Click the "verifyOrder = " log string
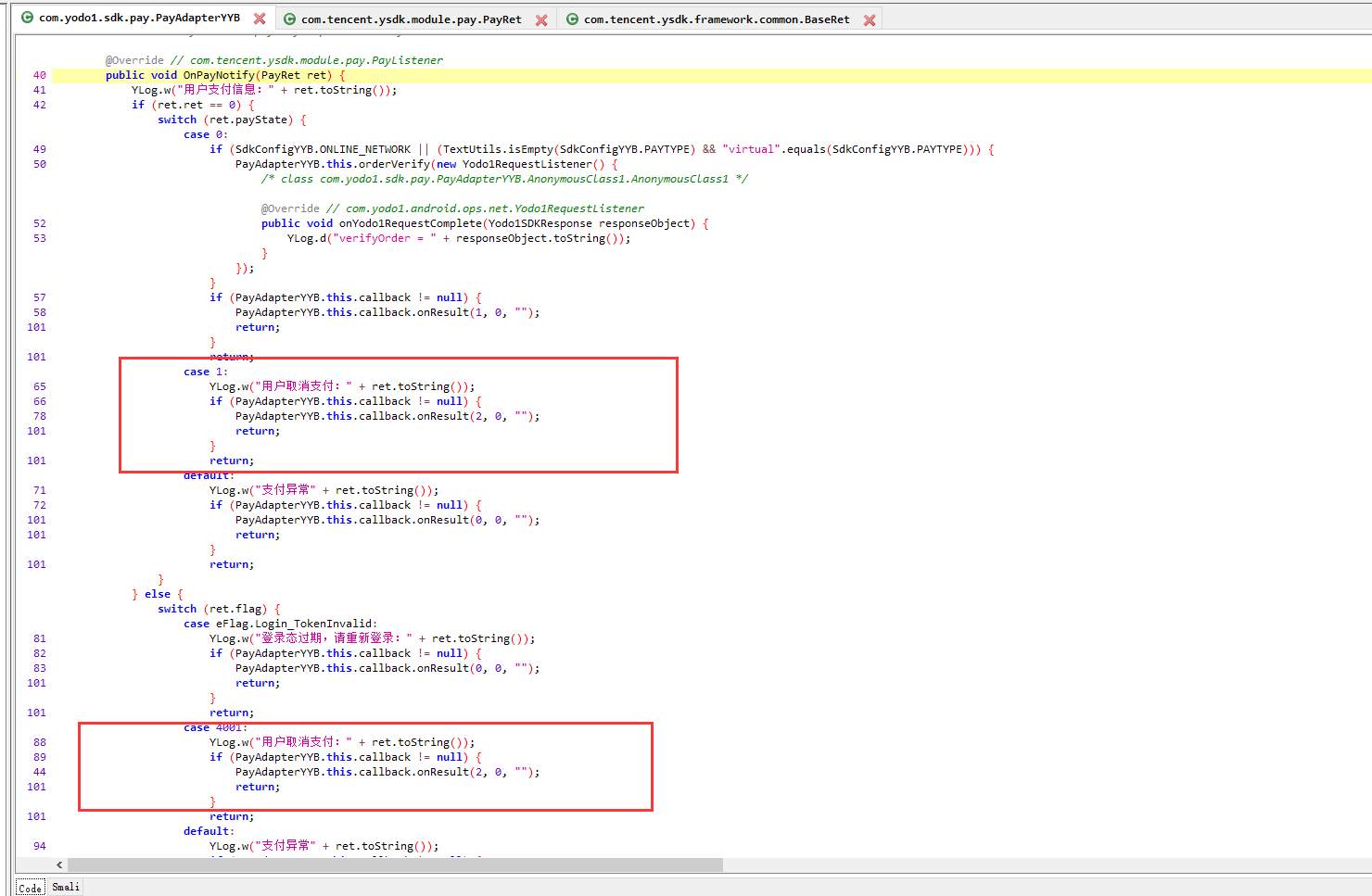Viewport: 1372px width, 896px height. (385, 238)
